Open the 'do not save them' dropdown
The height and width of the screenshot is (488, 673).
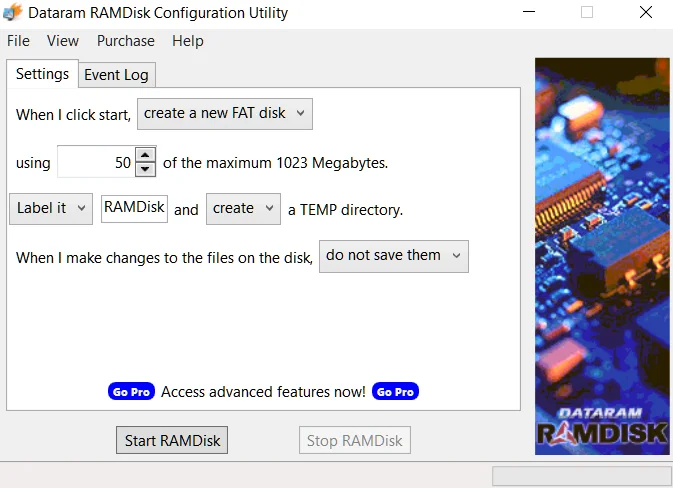point(394,256)
